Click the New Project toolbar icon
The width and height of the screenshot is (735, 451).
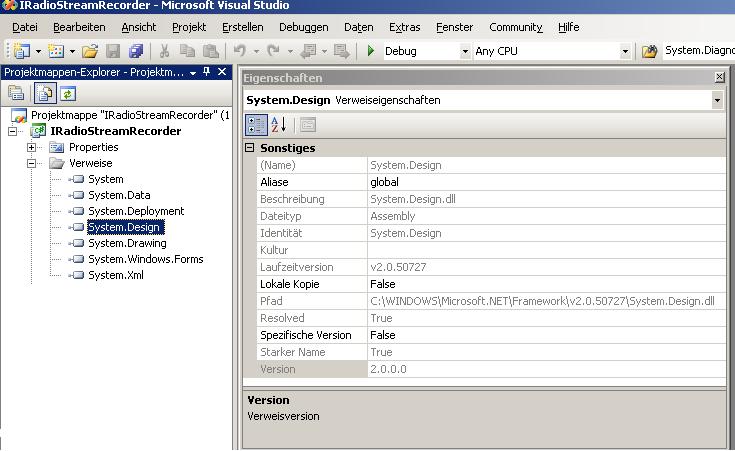(x=22, y=51)
